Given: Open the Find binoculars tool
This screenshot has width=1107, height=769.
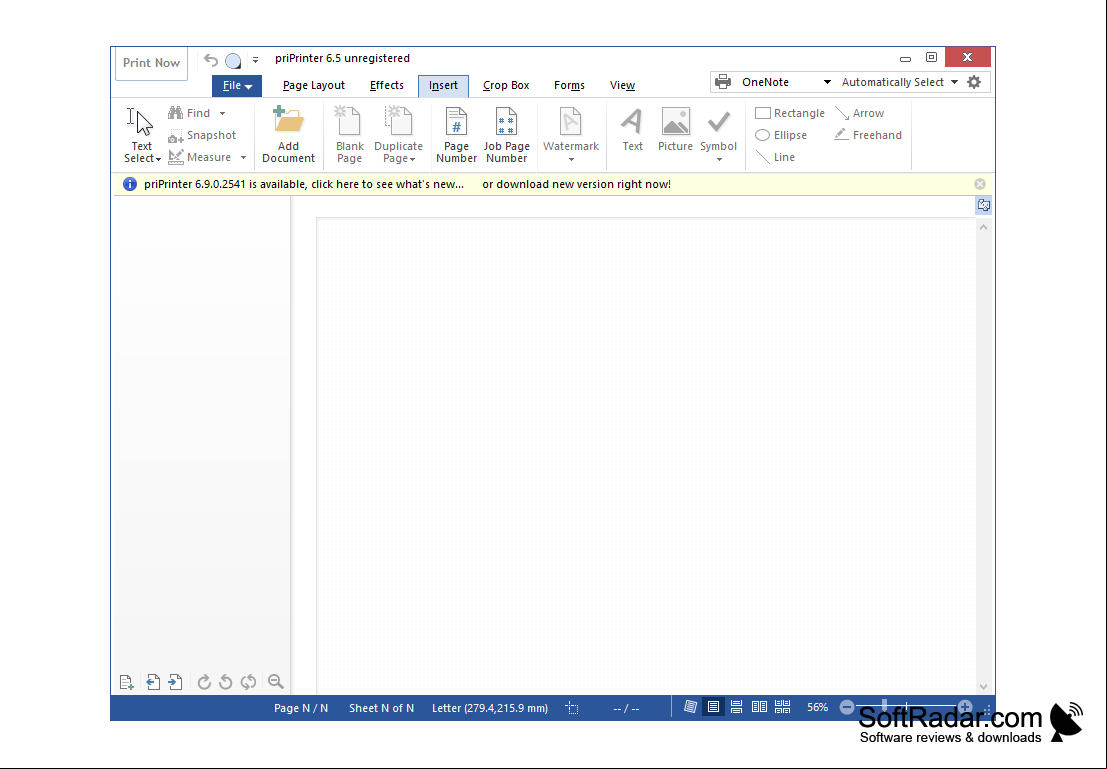Looking at the screenshot, I should (x=190, y=113).
